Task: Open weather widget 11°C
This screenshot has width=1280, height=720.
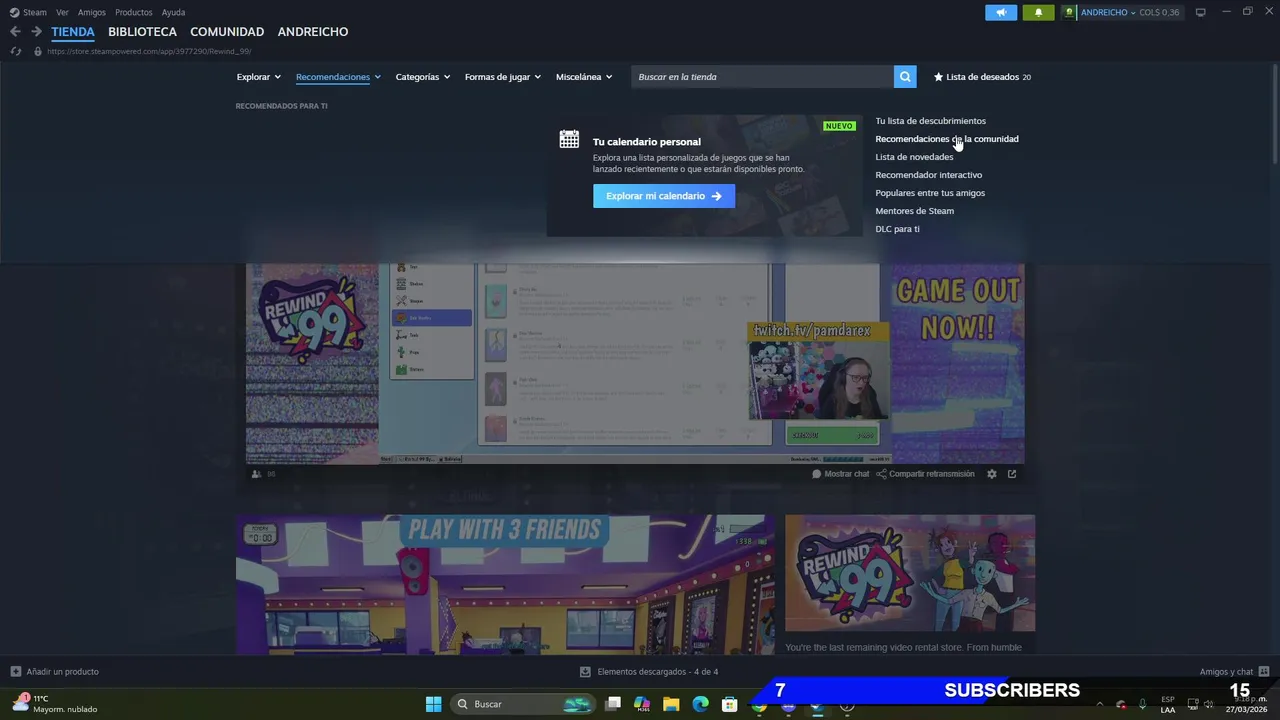Action: [x=55, y=704]
